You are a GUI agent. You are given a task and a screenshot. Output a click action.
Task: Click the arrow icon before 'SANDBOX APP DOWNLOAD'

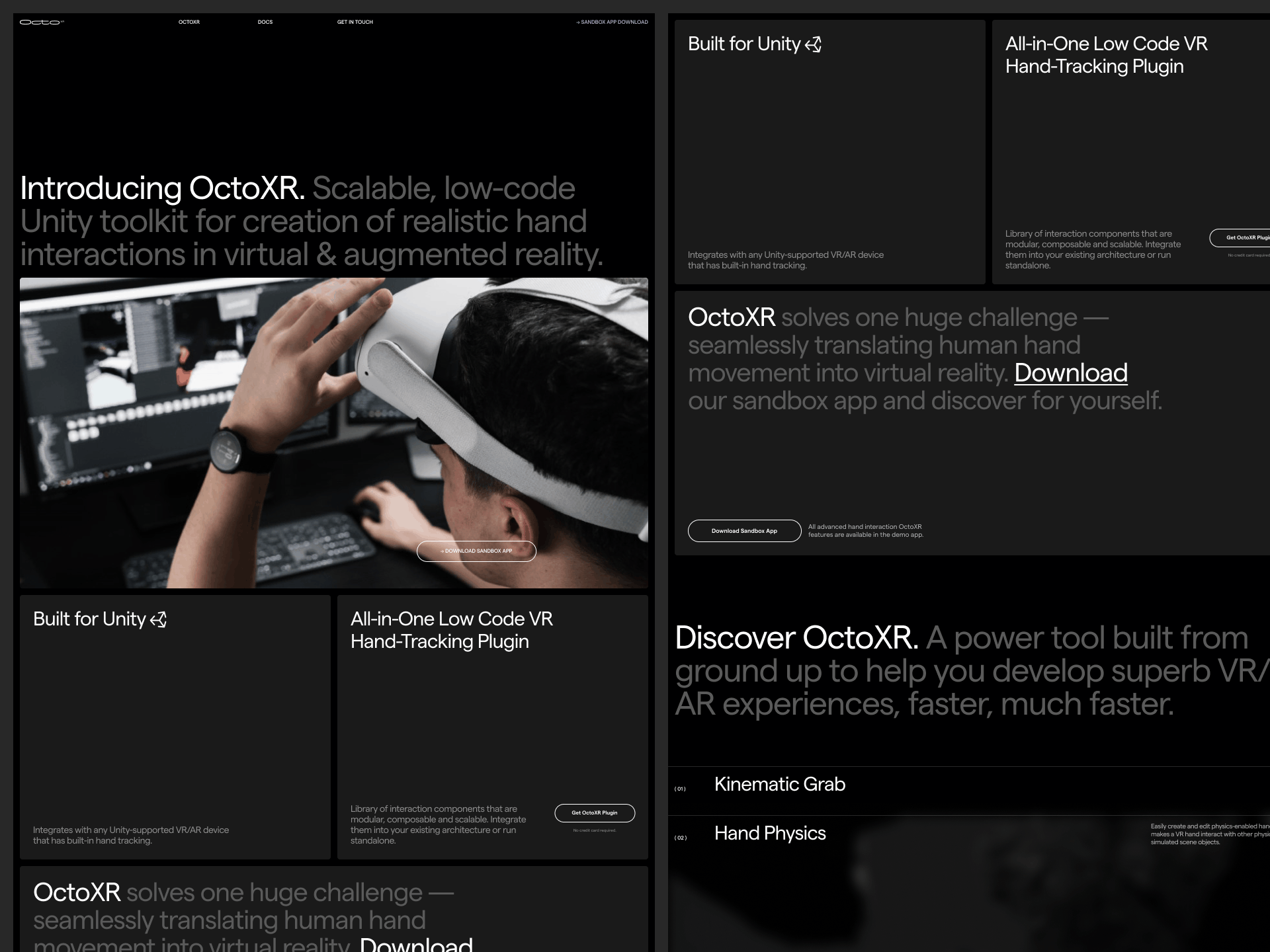[x=578, y=22]
